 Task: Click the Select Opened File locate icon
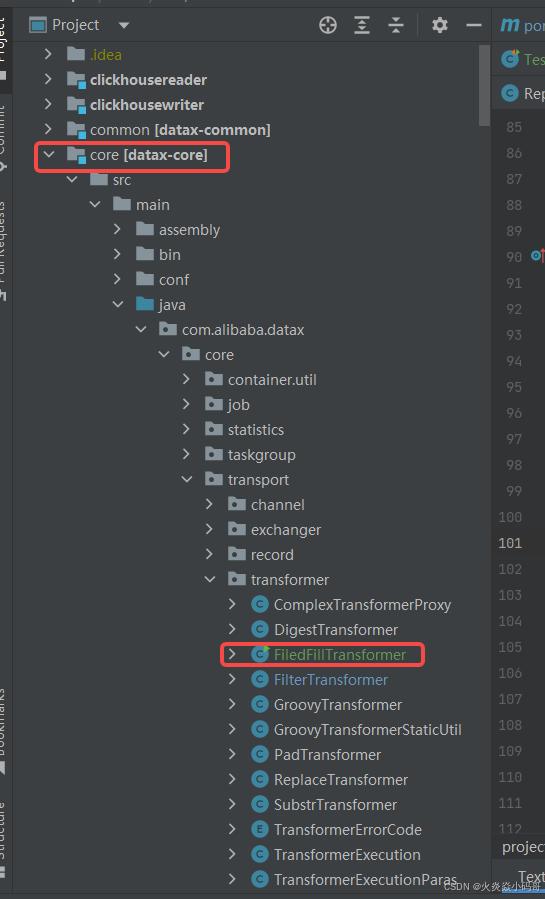click(x=328, y=25)
